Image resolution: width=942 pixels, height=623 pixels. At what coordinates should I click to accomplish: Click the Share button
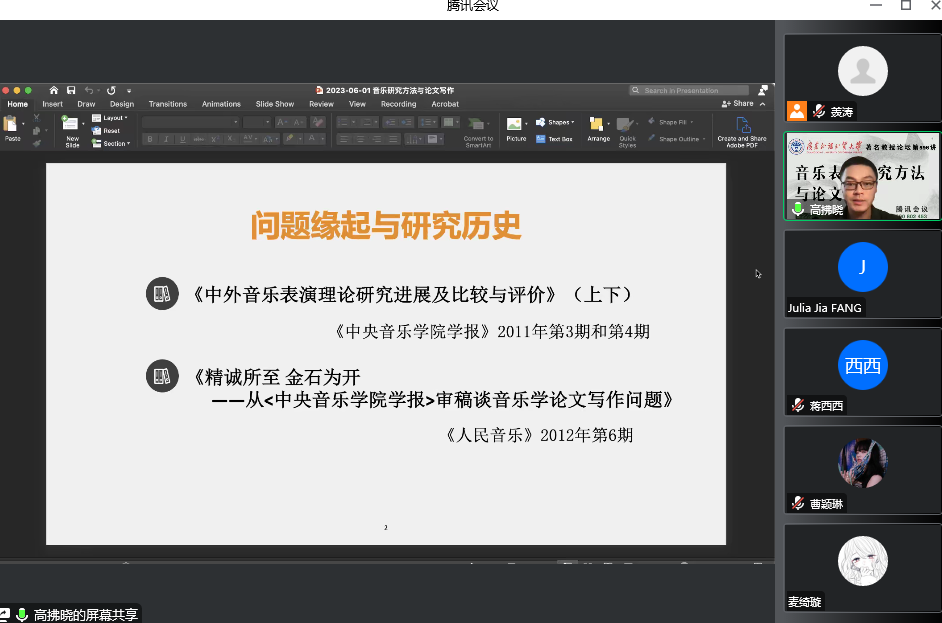click(738, 104)
